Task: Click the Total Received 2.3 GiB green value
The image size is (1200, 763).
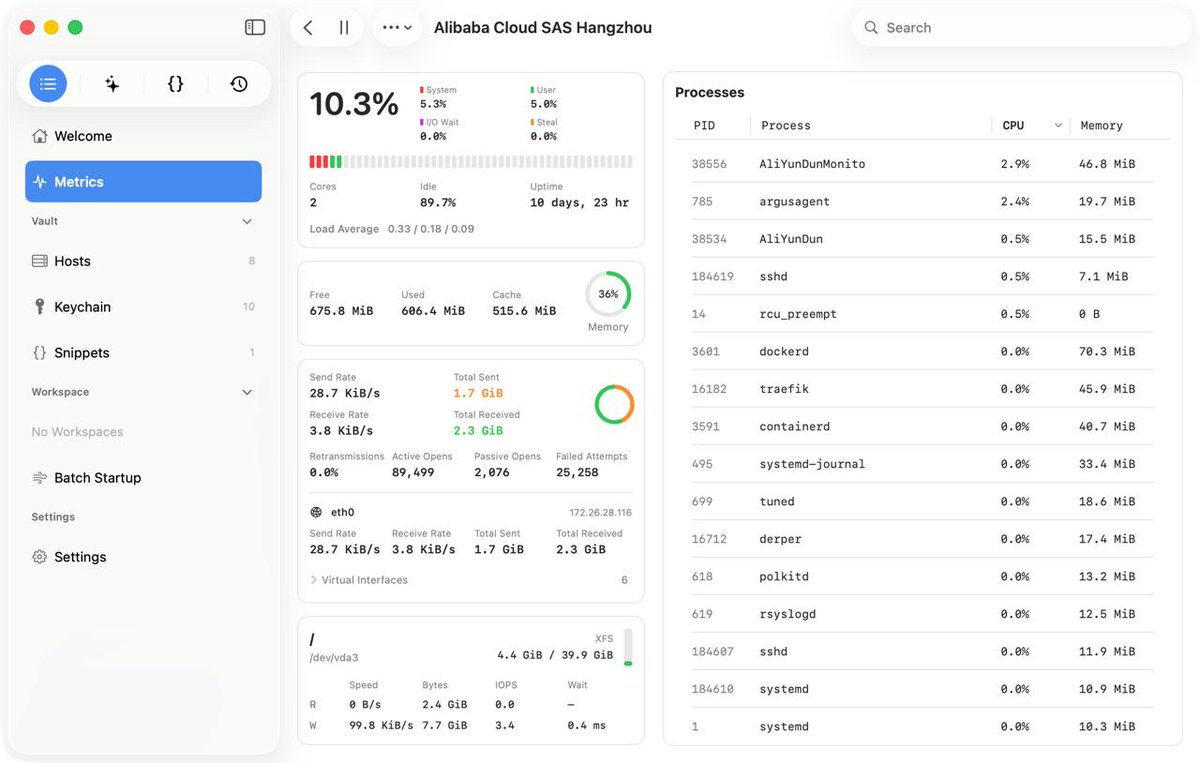Action: click(478, 431)
